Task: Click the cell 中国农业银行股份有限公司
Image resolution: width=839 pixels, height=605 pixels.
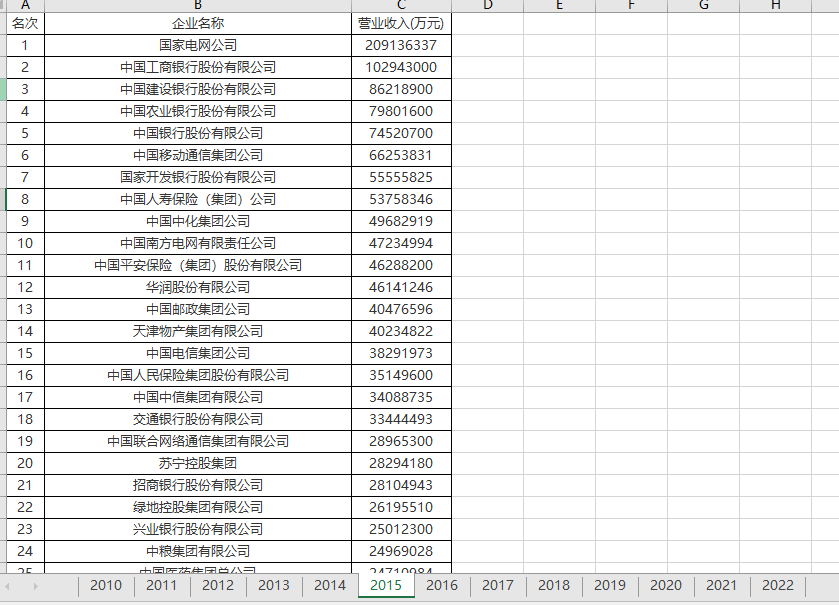Action: point(198,111)
